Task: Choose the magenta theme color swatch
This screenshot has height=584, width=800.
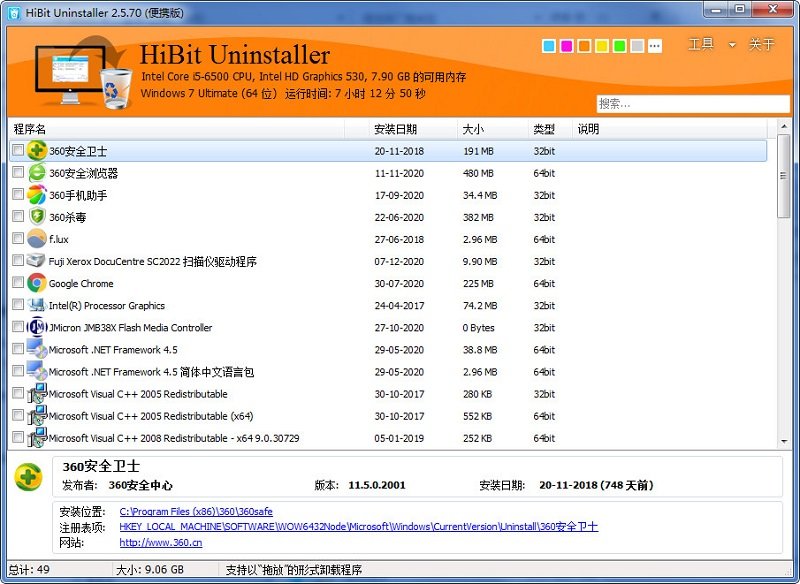Action: pos(566,46)
